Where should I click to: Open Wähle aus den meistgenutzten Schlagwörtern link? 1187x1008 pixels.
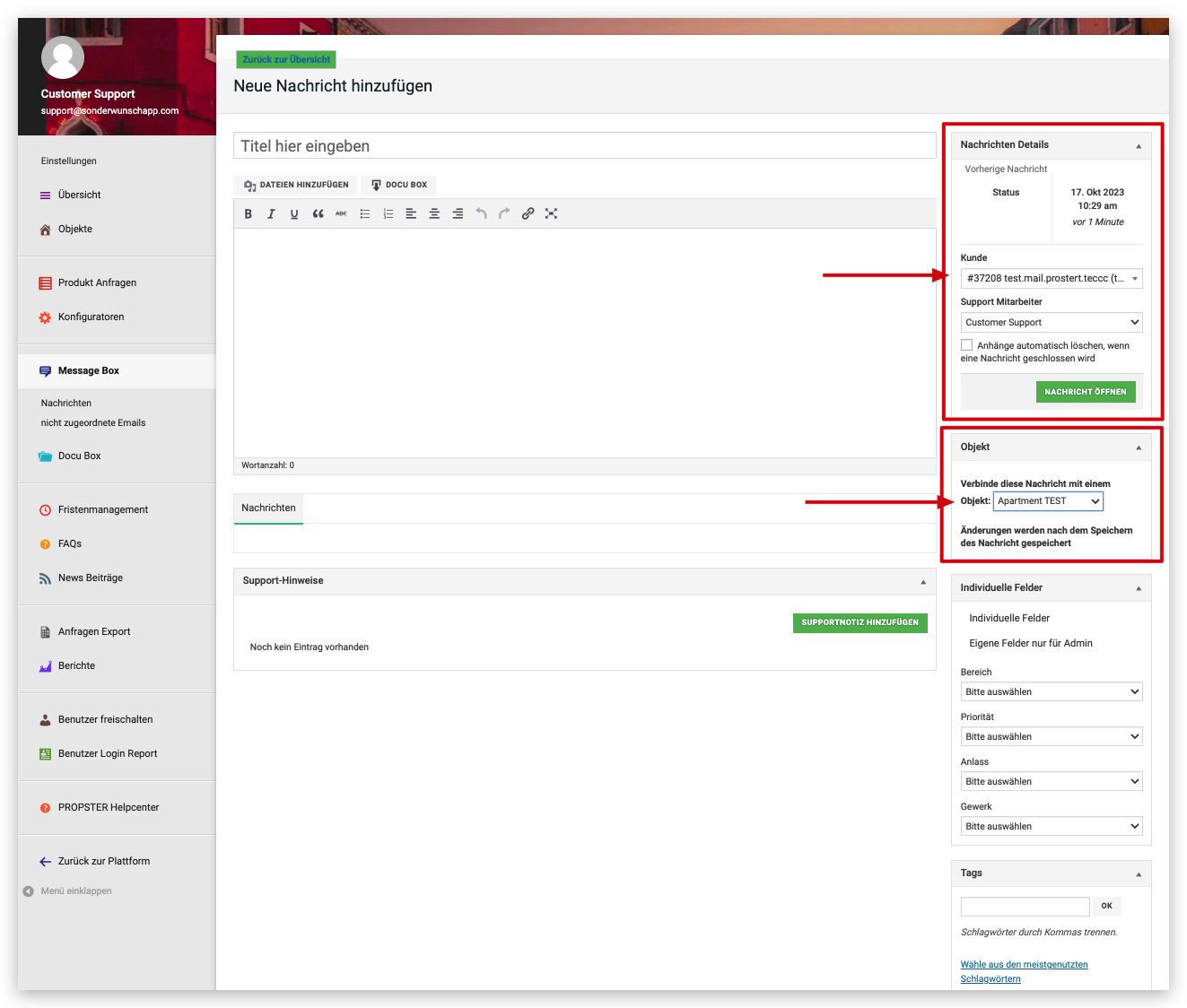1024,972
